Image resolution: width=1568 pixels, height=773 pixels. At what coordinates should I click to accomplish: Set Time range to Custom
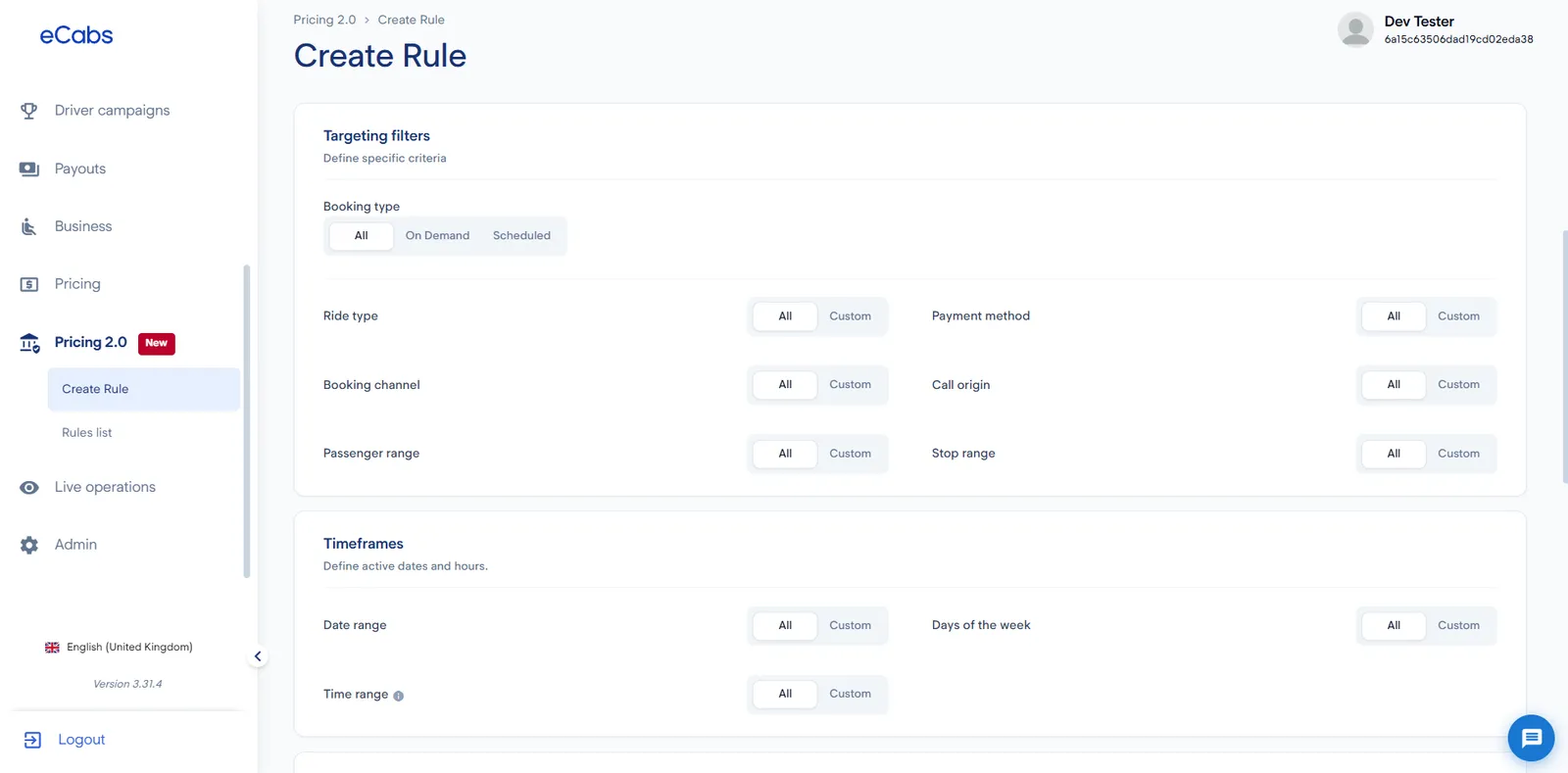[850, 694]
